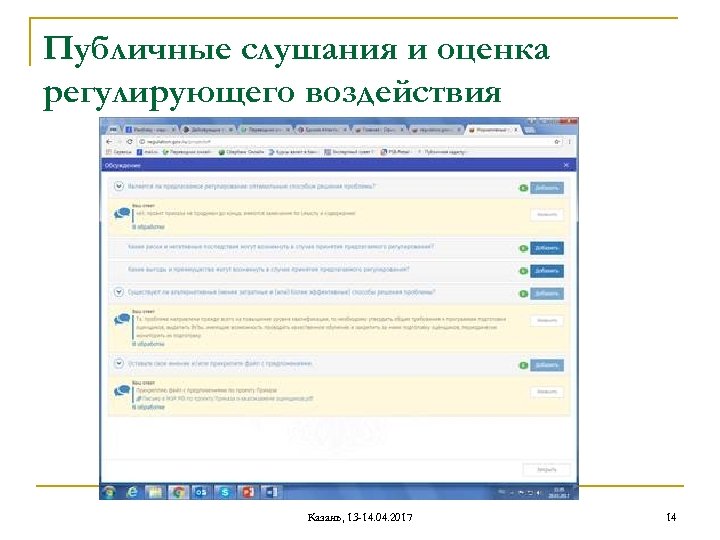Close the Обсуждение dialog with the X
This screenshot has height=540, width=720.
click(x=566, y=165)
